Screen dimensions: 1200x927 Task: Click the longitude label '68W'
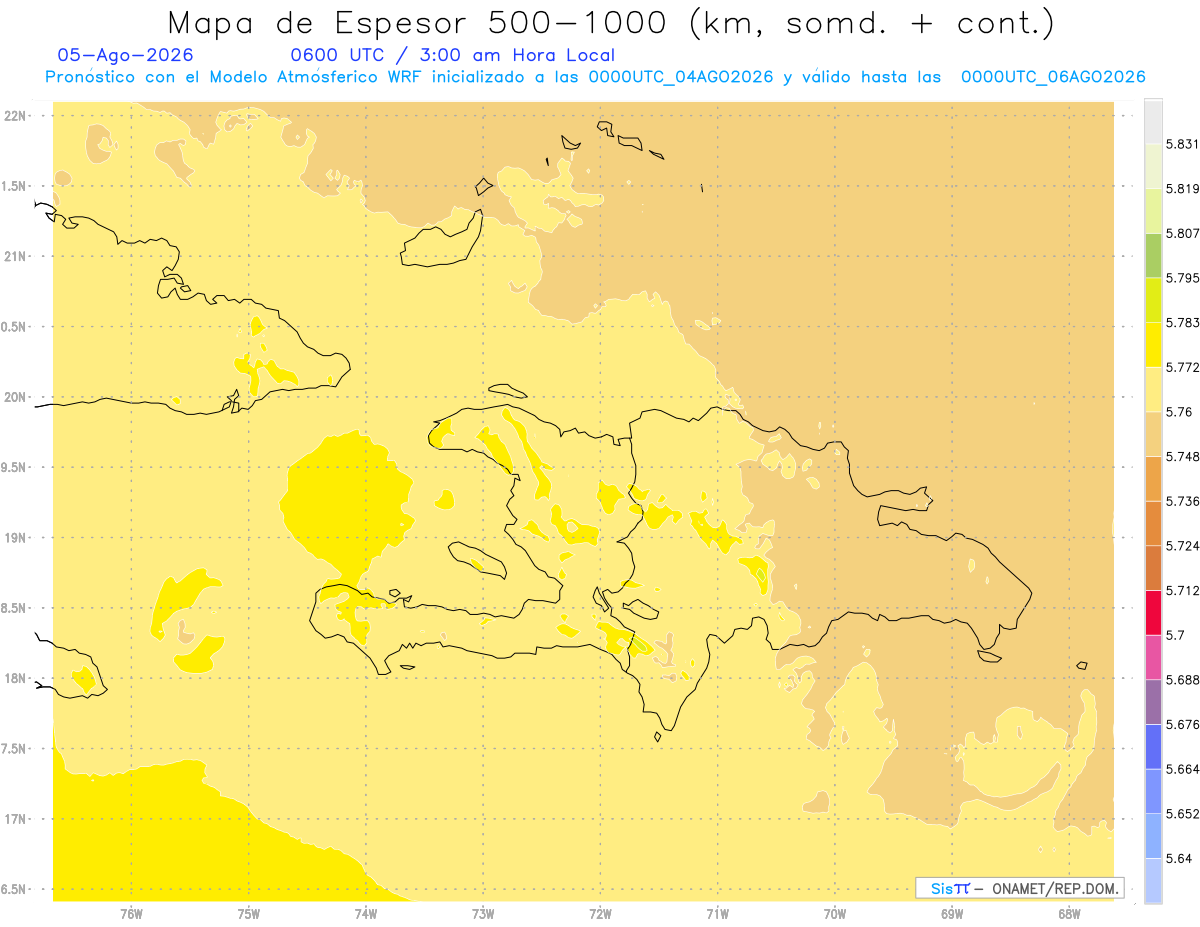pos(1069,914)
